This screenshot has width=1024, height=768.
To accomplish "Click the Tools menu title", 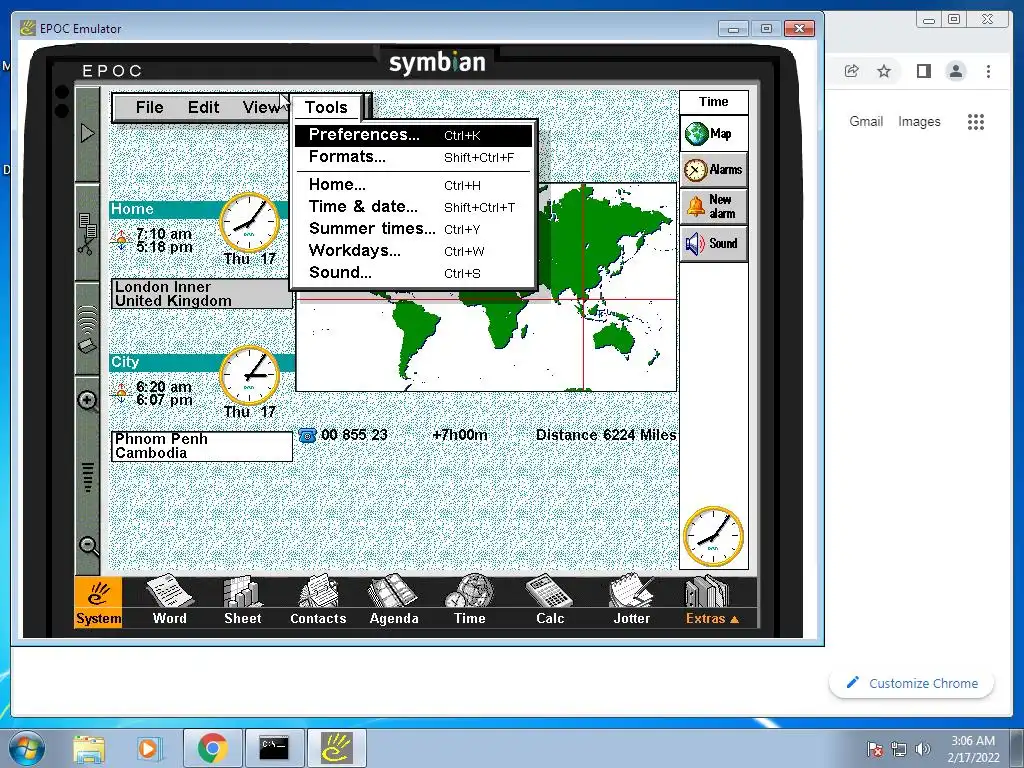I will click(x=326, y=108).
